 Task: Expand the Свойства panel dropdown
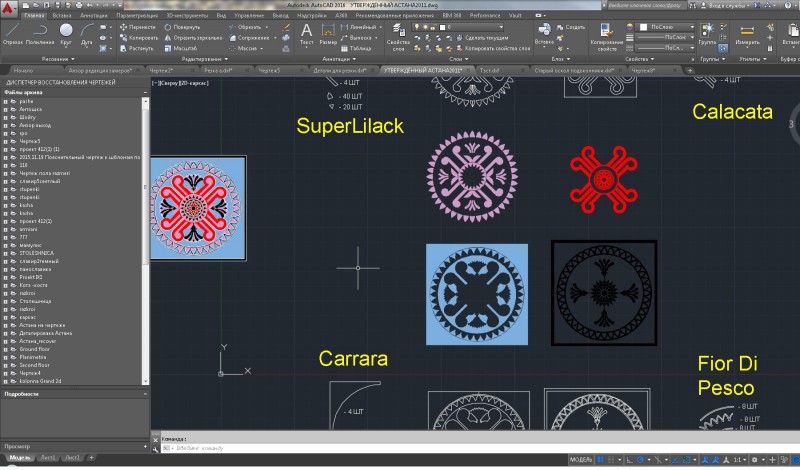pos(639,59)
